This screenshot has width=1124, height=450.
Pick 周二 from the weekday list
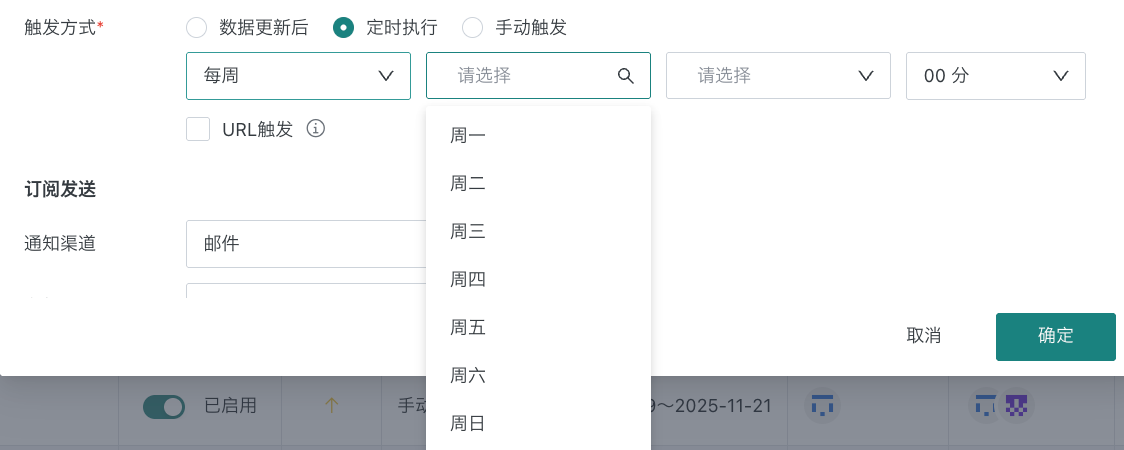coord(538,183)
